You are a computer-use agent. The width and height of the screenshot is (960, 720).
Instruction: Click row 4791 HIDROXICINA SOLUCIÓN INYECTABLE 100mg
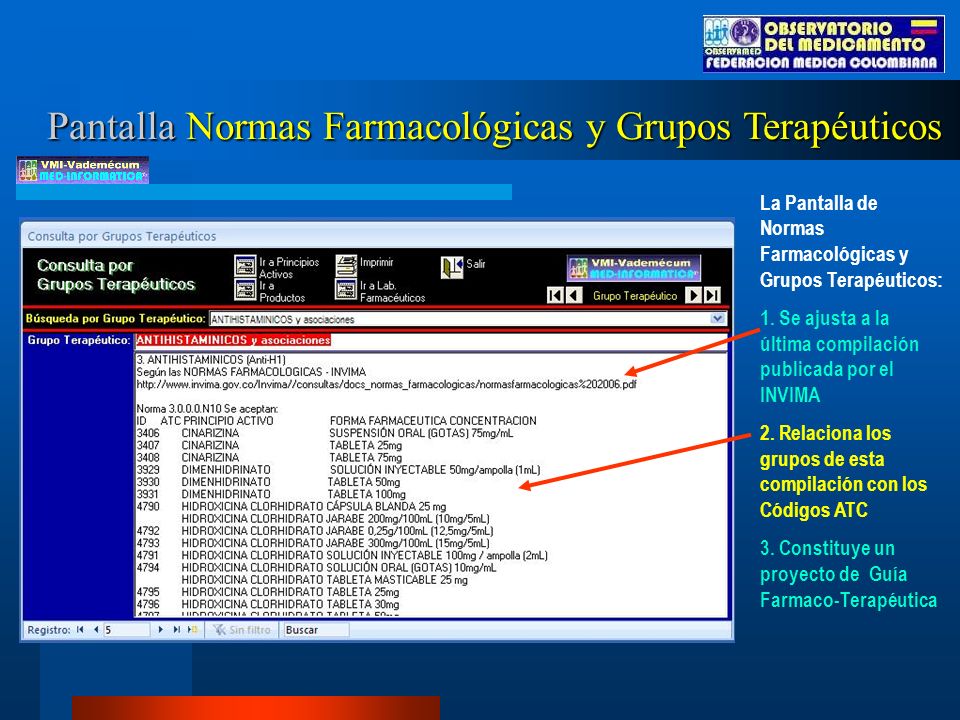(342, 556)
